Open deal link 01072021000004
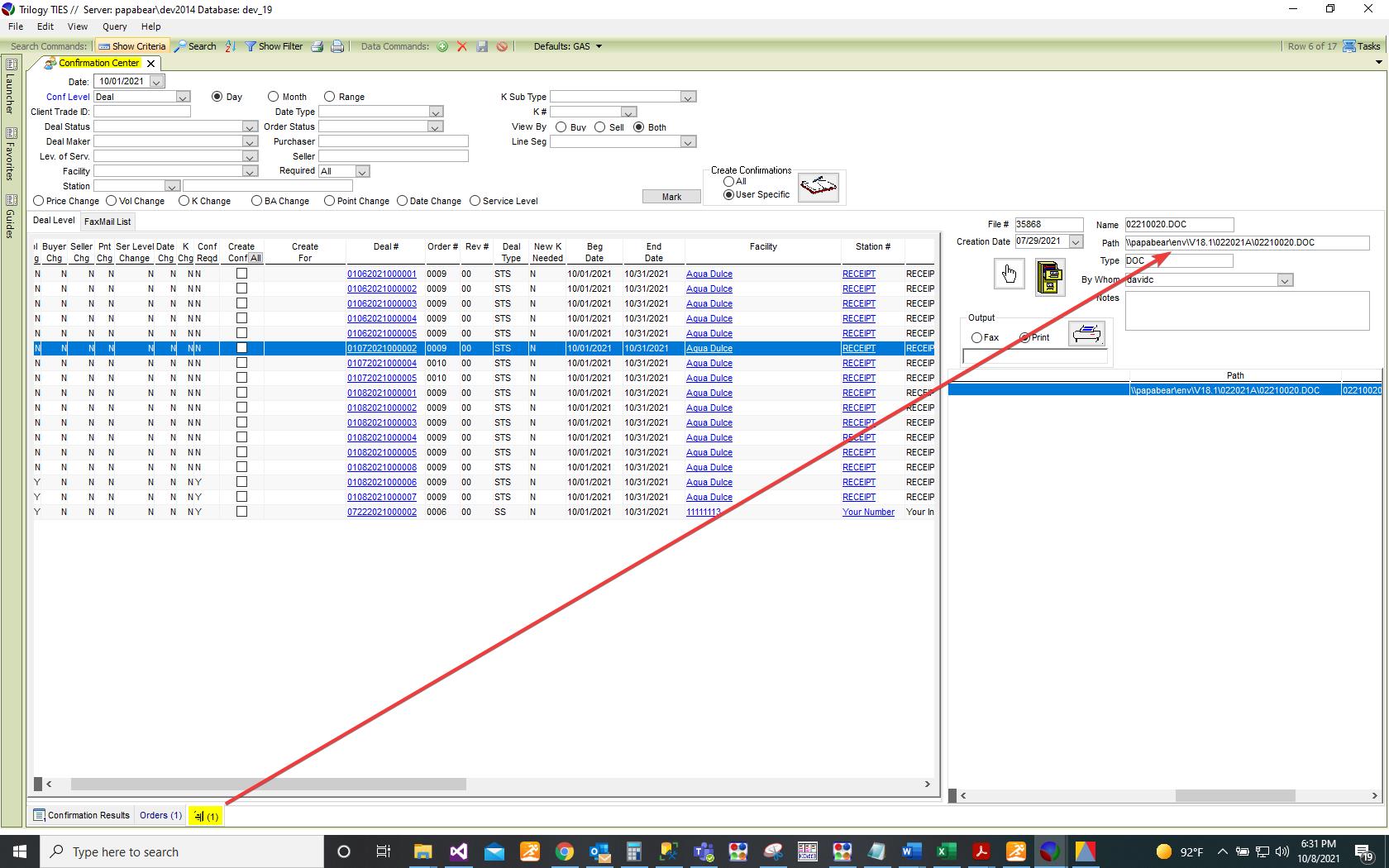Screen dimensions: 1389x868 [381, 363]
